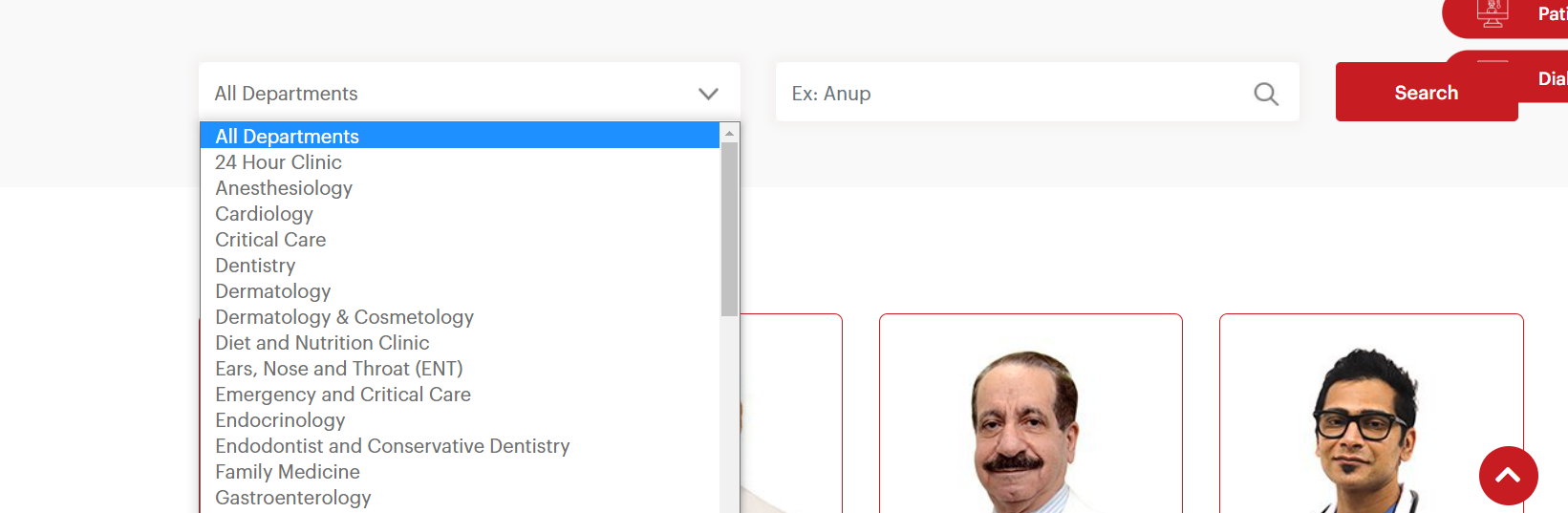This screenshot has width=1568, height=513.
Task: Pick Ears, Nose and Throat (ENT)
Action: (460, 368)
